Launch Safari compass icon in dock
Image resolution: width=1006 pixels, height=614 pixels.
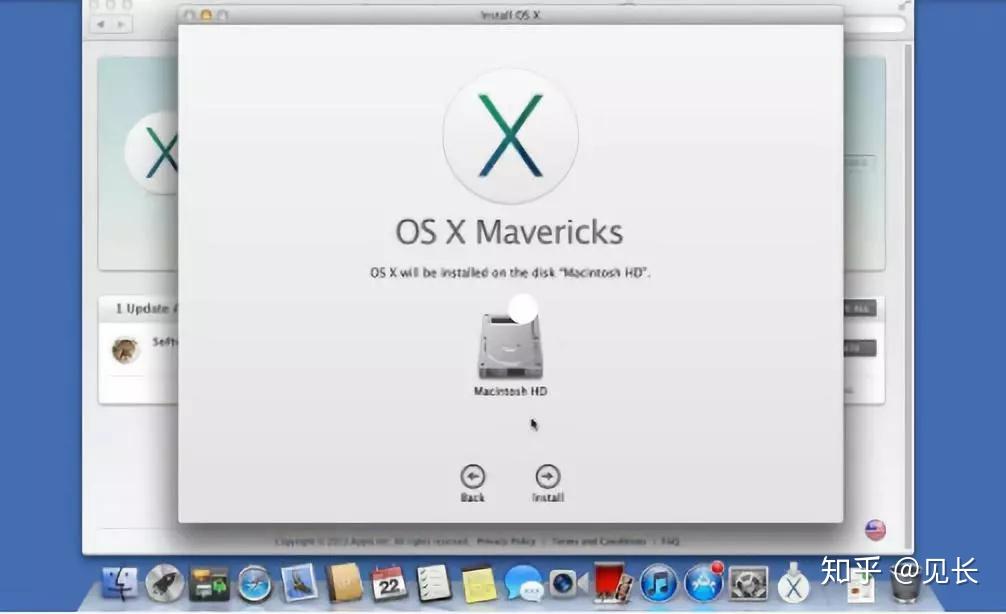coord(255,584)
